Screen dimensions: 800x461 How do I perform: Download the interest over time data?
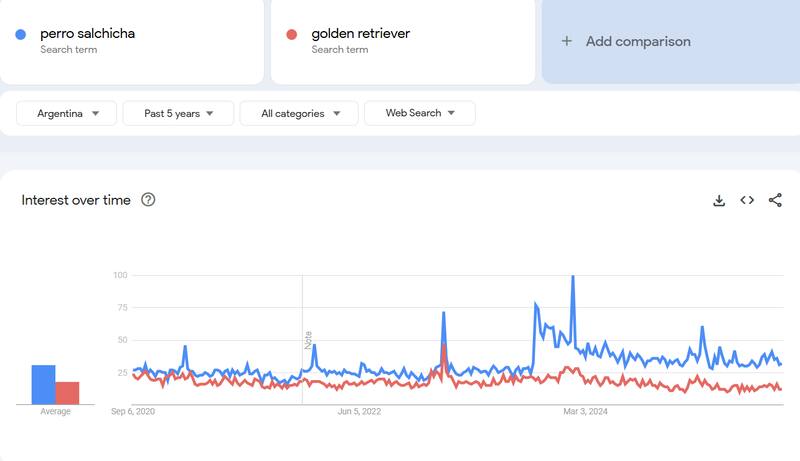click(718, 200)
